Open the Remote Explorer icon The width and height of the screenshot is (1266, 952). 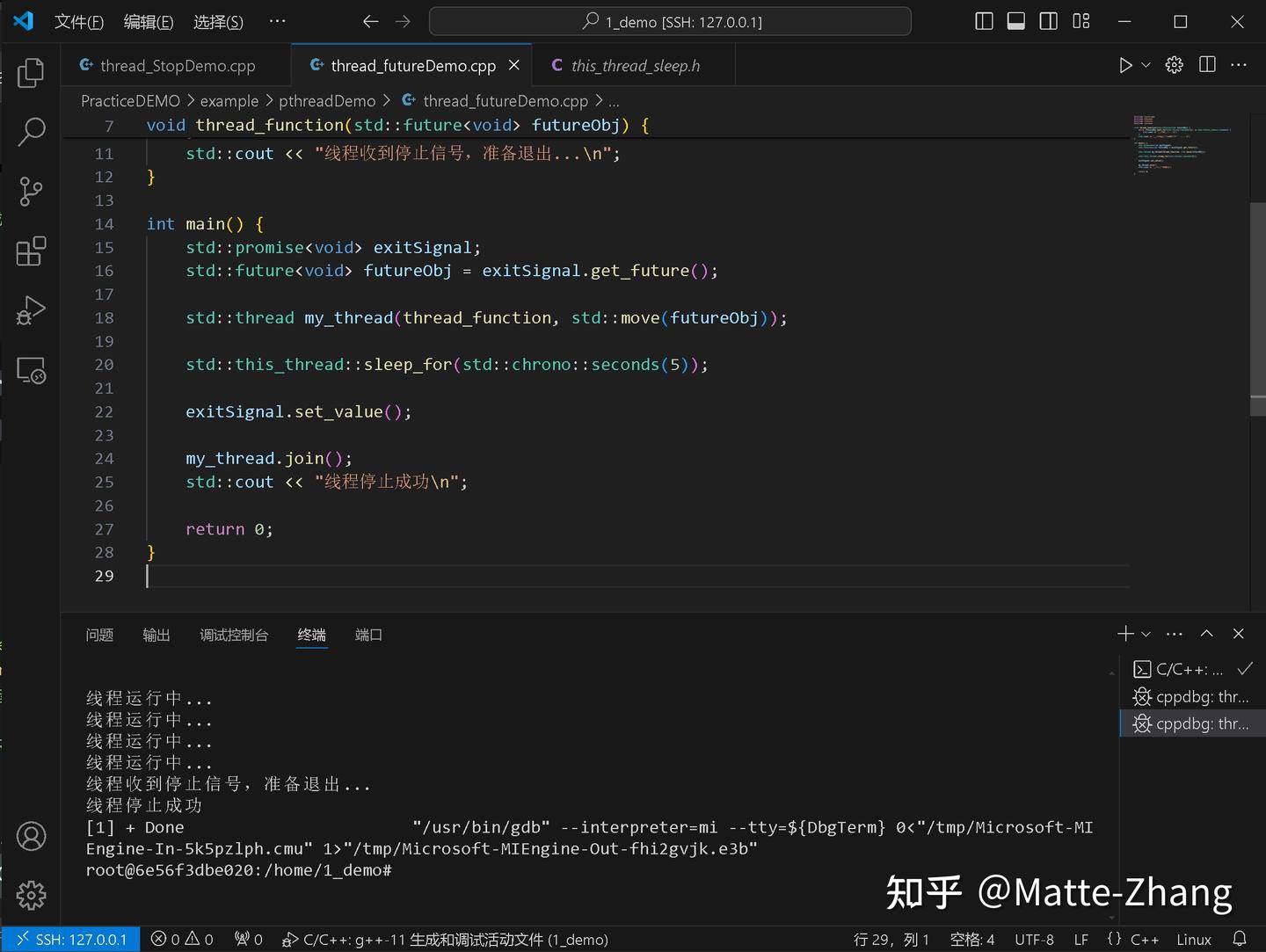pos(32,370)
